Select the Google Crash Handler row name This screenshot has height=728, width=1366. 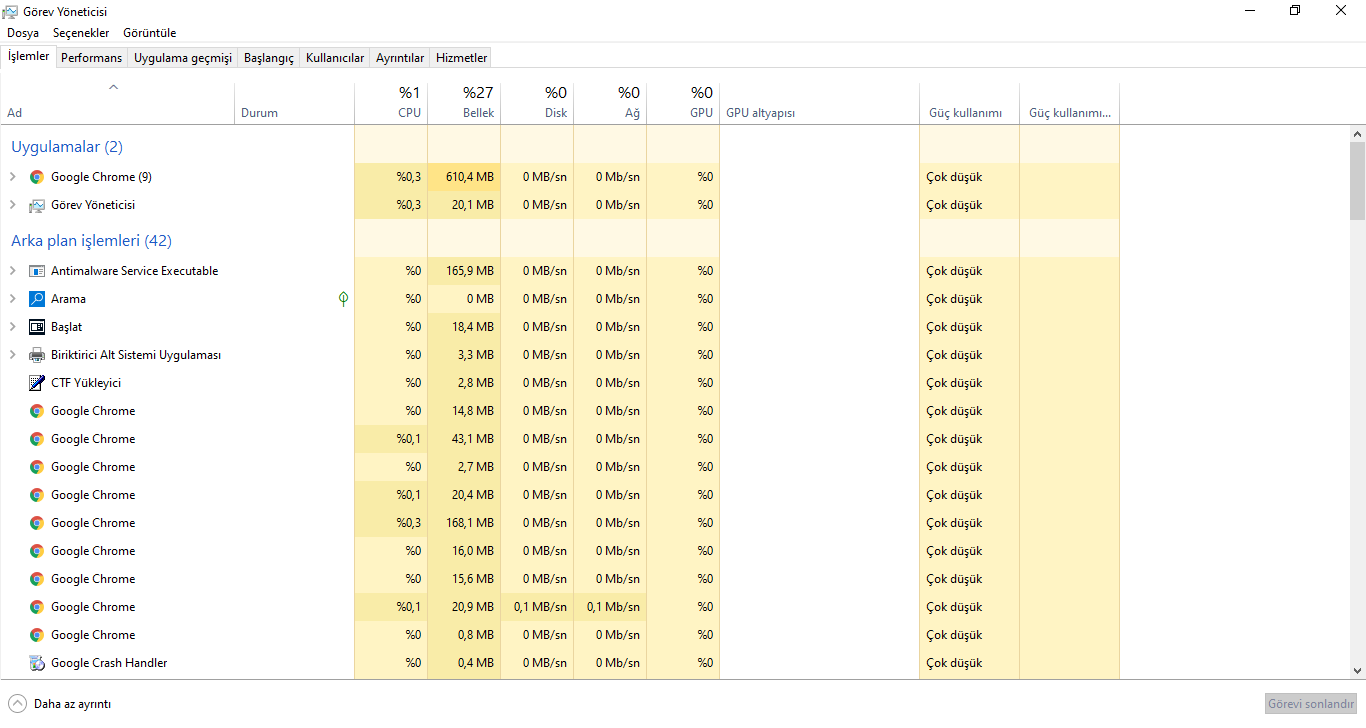109,663
